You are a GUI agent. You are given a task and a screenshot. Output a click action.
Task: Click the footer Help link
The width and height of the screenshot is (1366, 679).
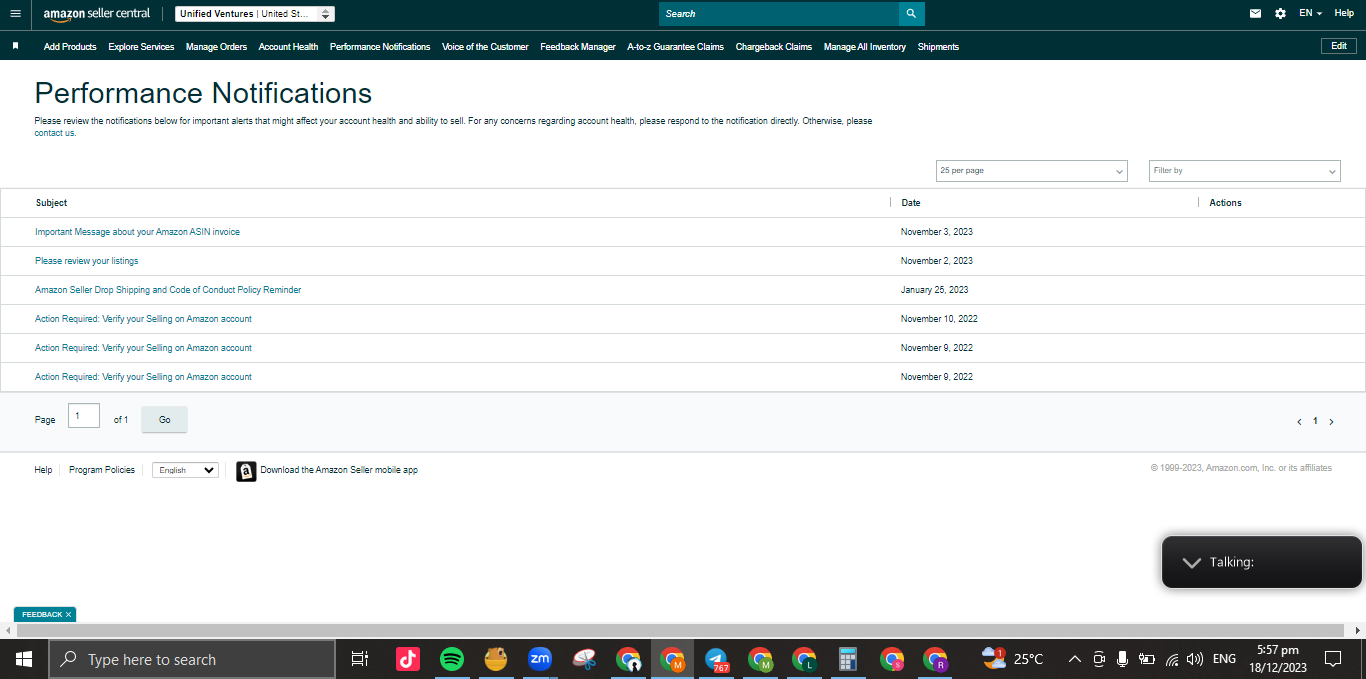pos(43,470)
